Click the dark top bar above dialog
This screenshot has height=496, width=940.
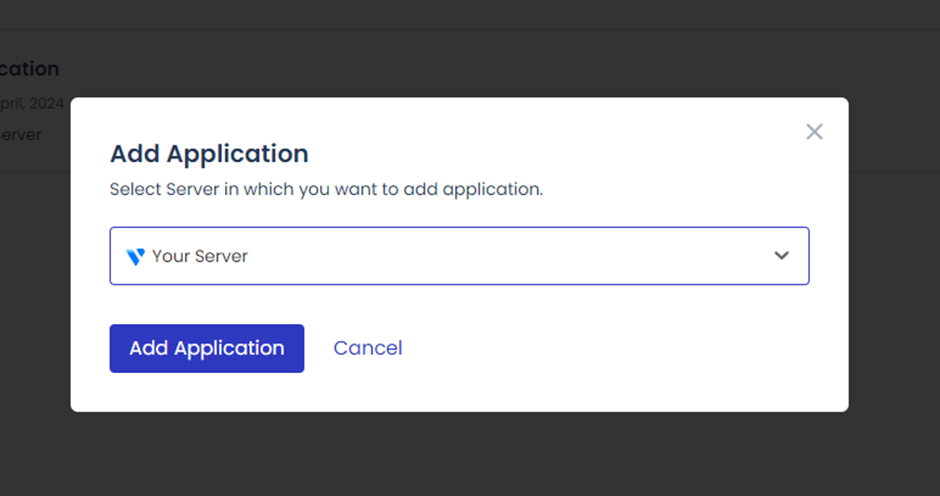click(470, 14)
